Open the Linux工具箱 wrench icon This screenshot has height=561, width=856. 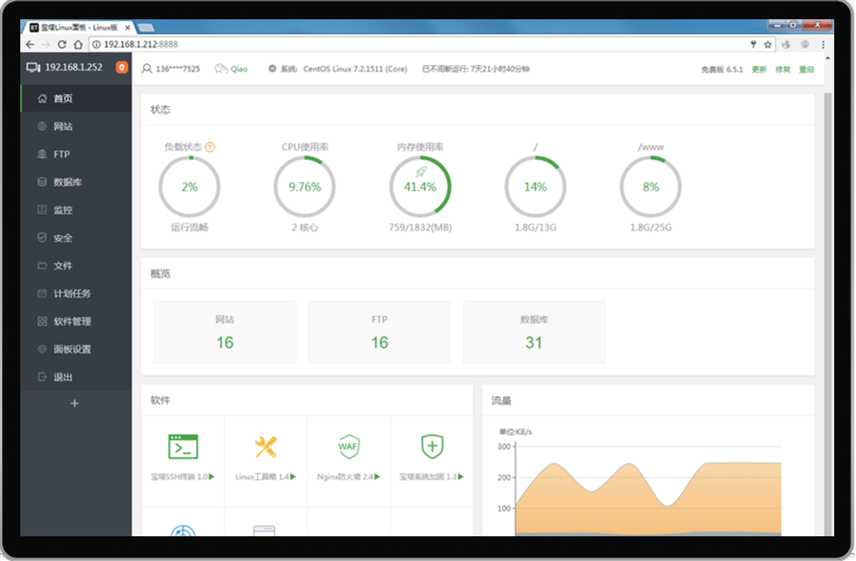(x=266, y=446)
